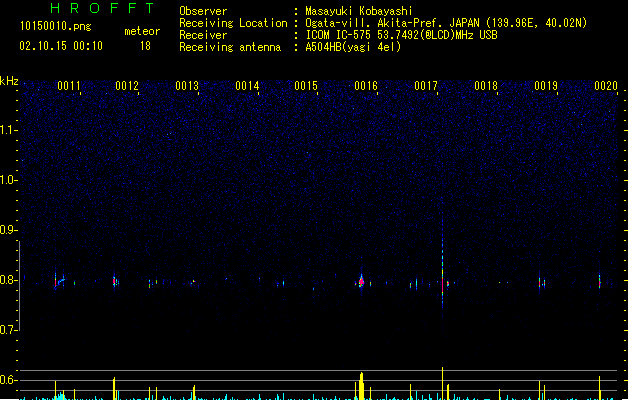The image size is (629, 400).
Task: Click the meteor echo just before 0020
Action: point(600,281)
